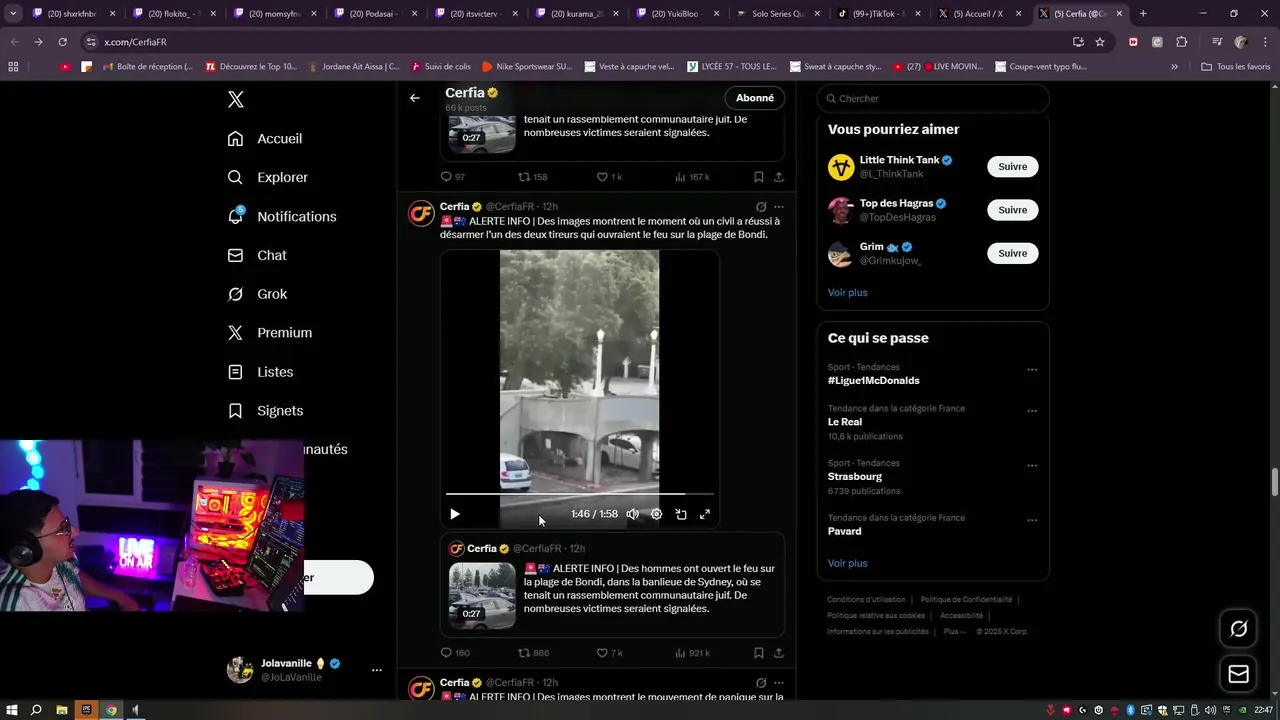Repost the post with 158 reposts
The image size is (1280, 720).
point(532,177)
